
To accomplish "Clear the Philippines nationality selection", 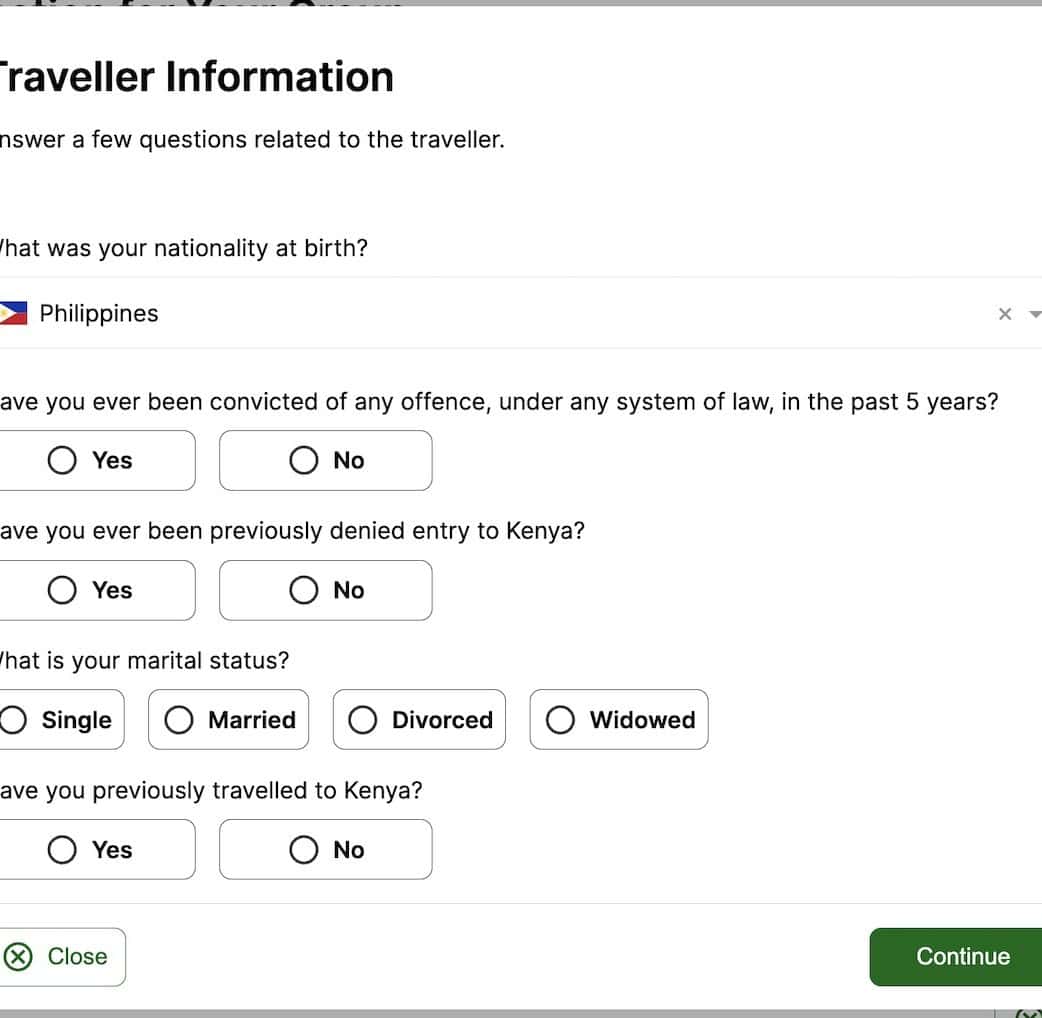I will (x=1005, y=314).
